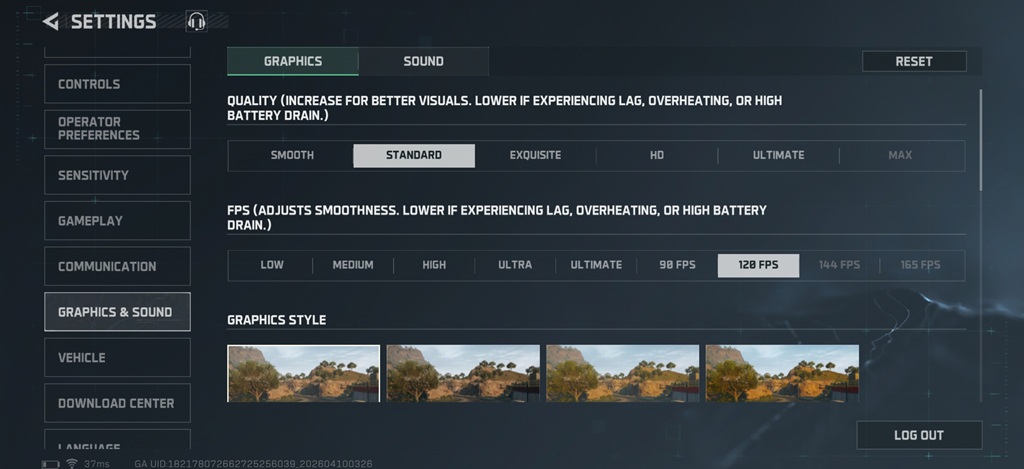Open the Graphics tab

point(293,61)
